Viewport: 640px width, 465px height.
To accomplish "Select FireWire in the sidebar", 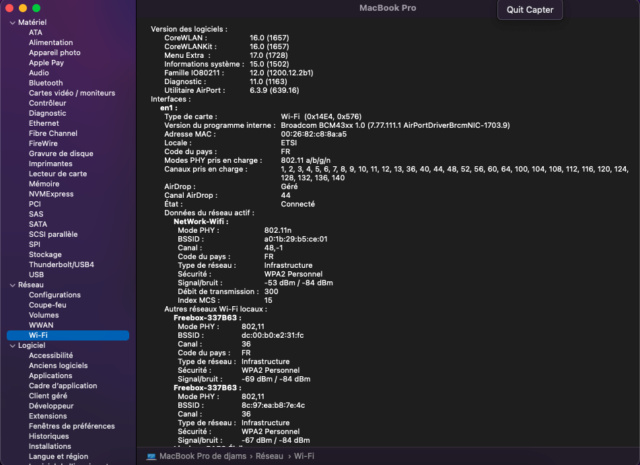I will coord(43,144).
